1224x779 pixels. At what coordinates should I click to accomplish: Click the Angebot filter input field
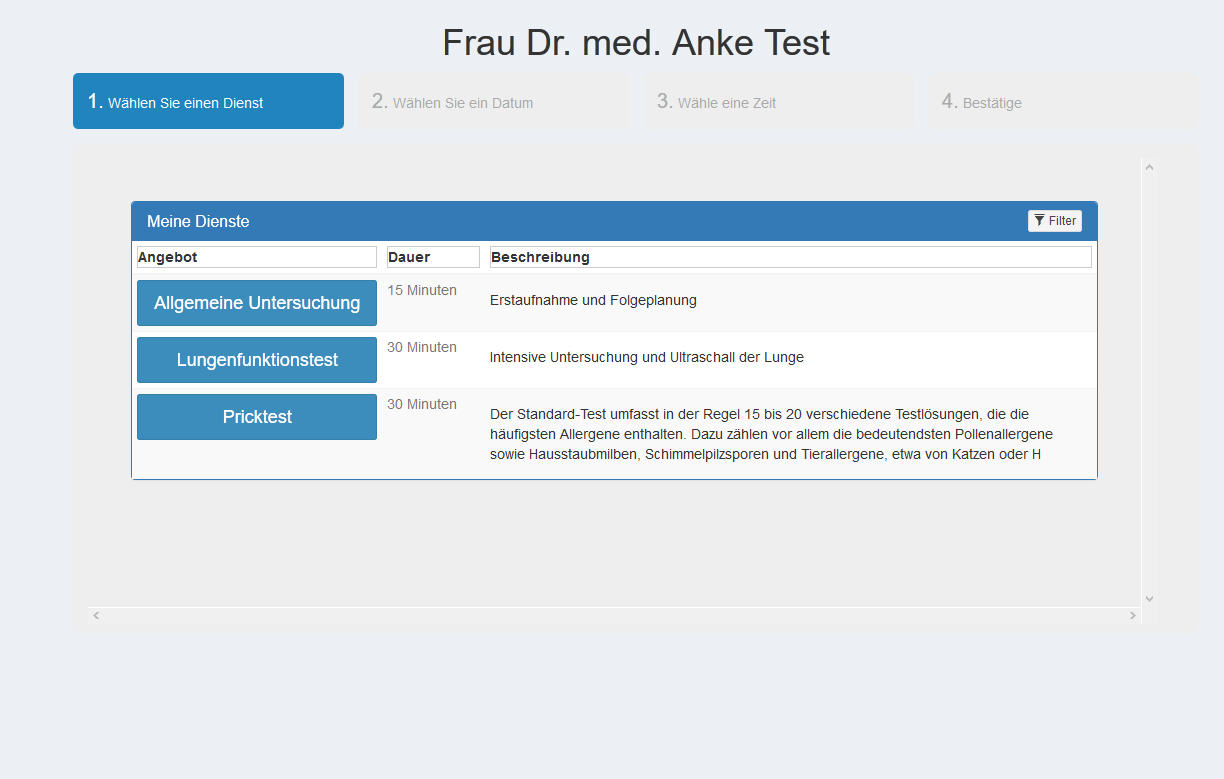click(256, 256)
